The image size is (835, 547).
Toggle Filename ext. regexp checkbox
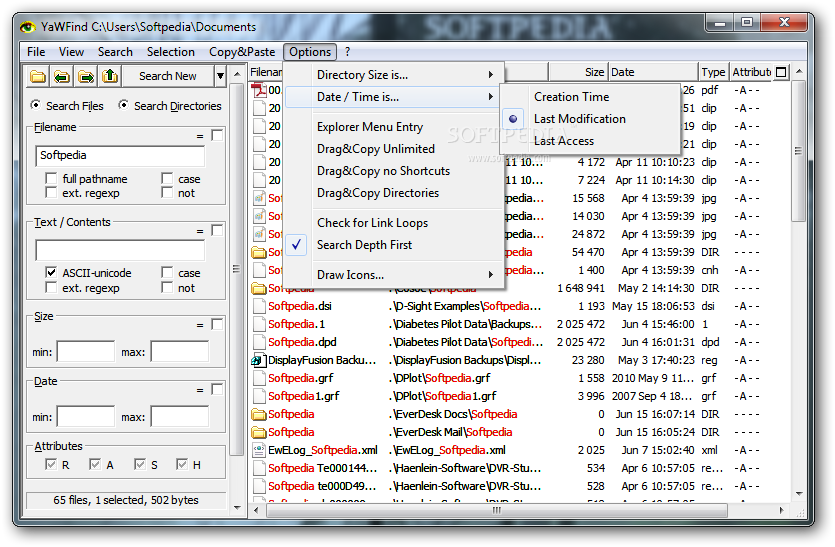tap(51, 193)
